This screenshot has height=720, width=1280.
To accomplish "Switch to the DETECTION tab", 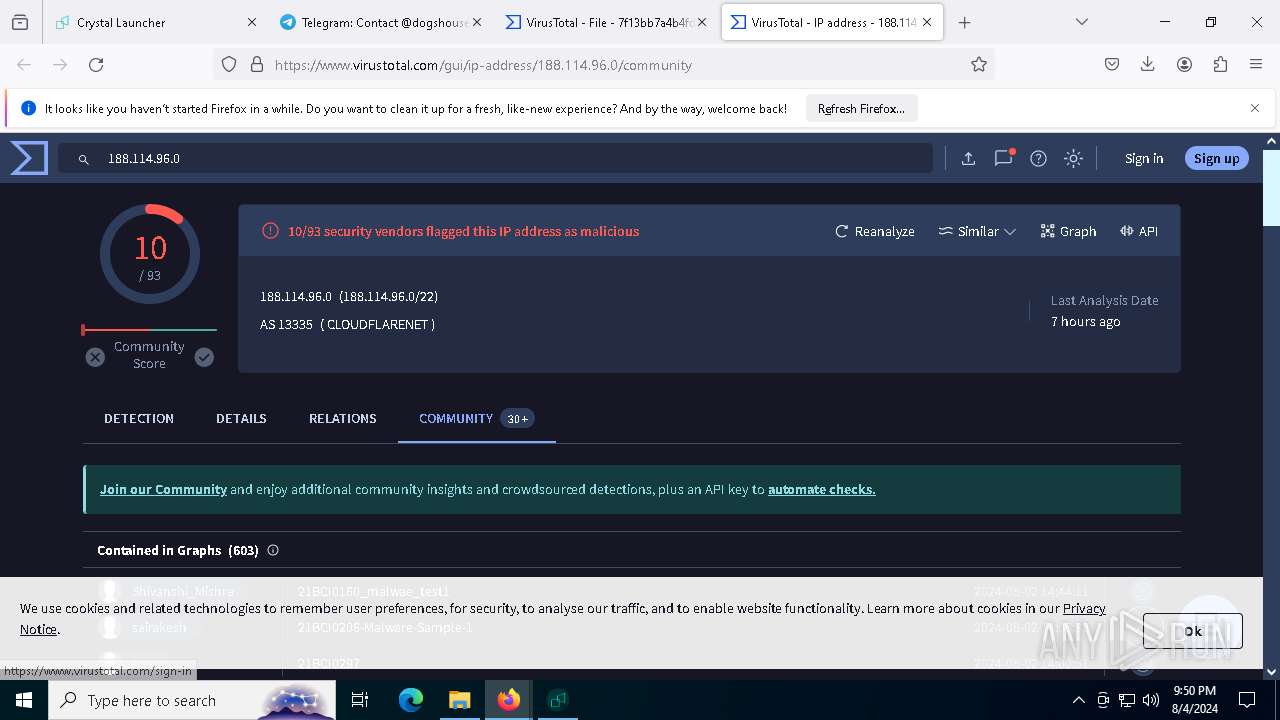I will (x=139, y=418).
